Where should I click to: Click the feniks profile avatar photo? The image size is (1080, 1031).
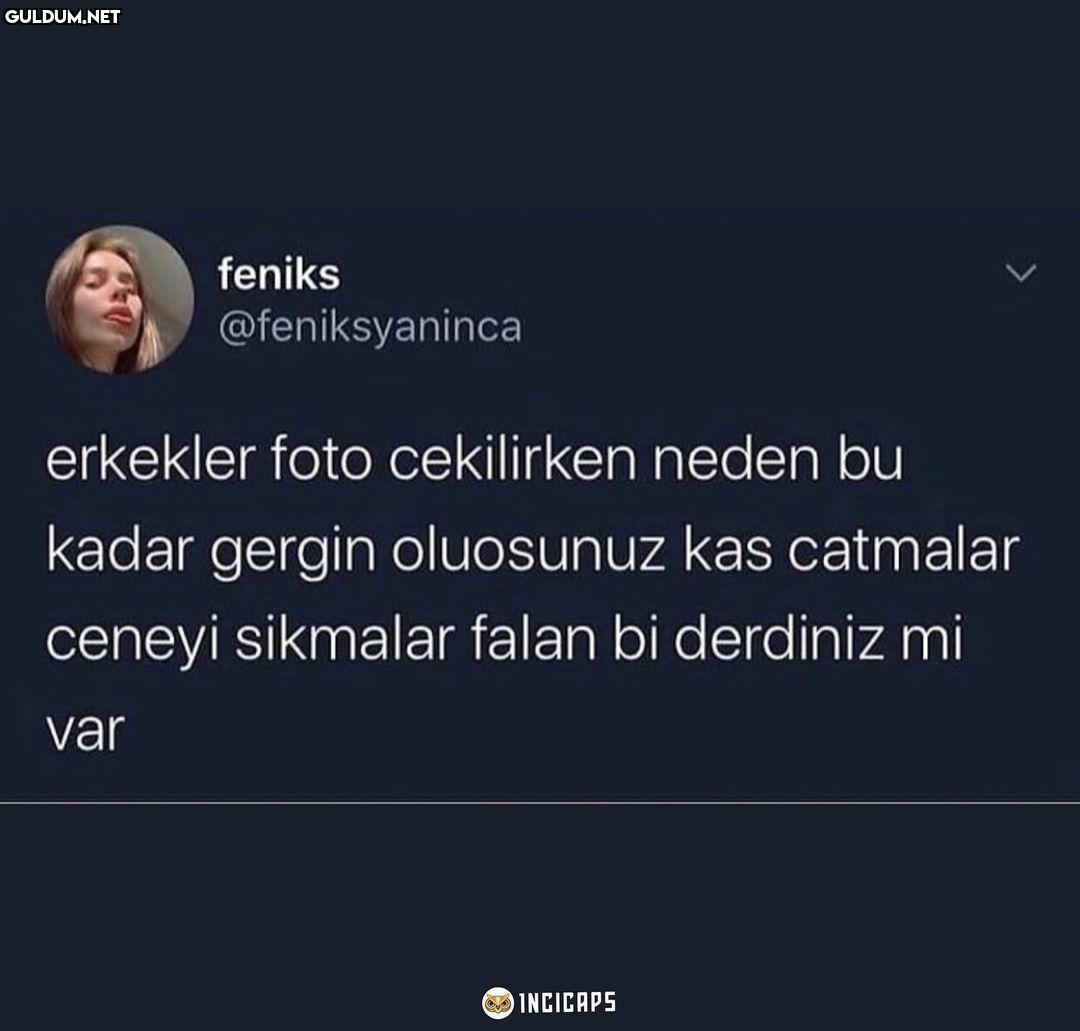(x=119, y=300)
